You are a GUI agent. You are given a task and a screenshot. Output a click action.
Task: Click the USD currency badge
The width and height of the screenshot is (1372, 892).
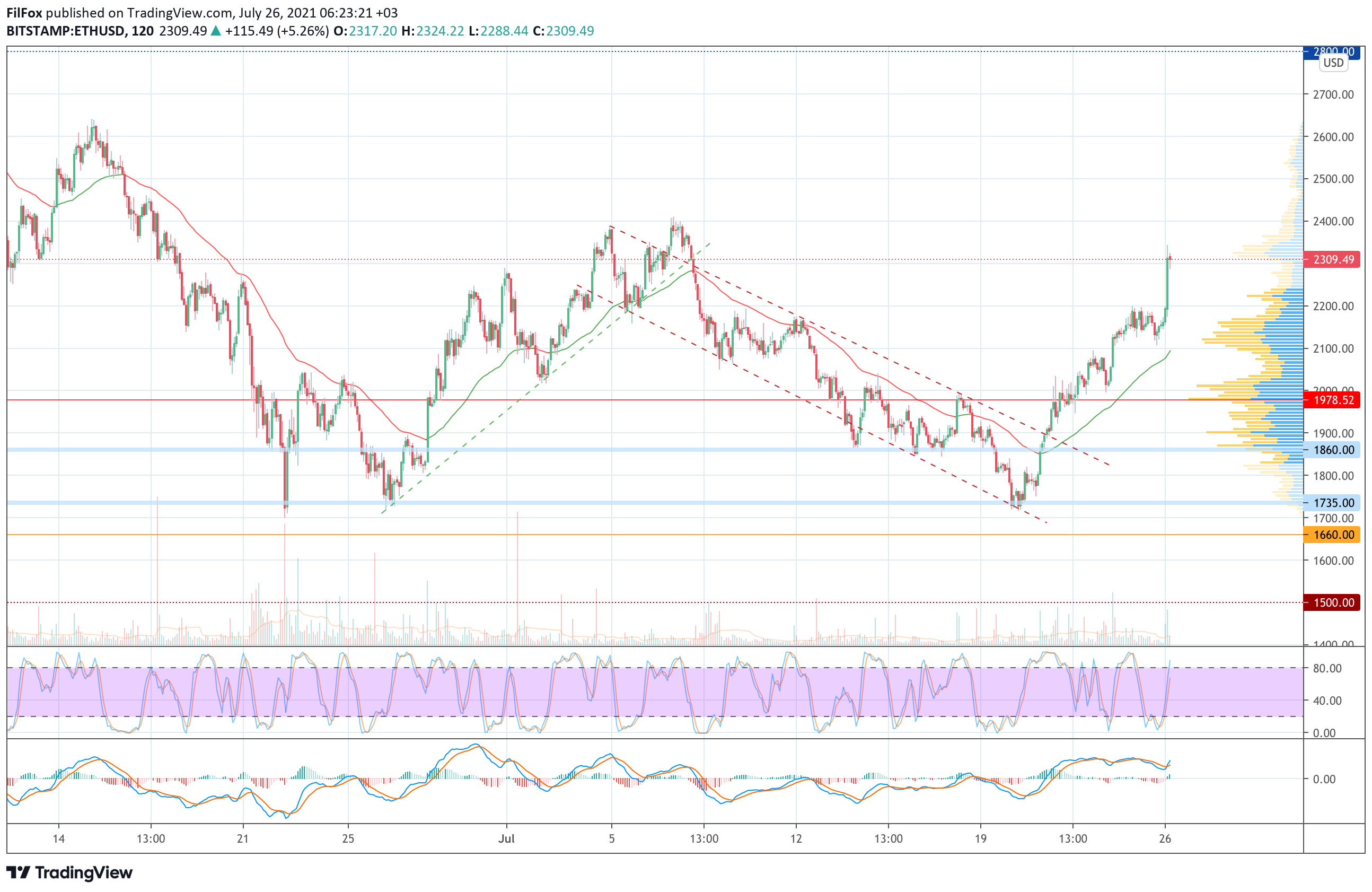point(1333,63)
